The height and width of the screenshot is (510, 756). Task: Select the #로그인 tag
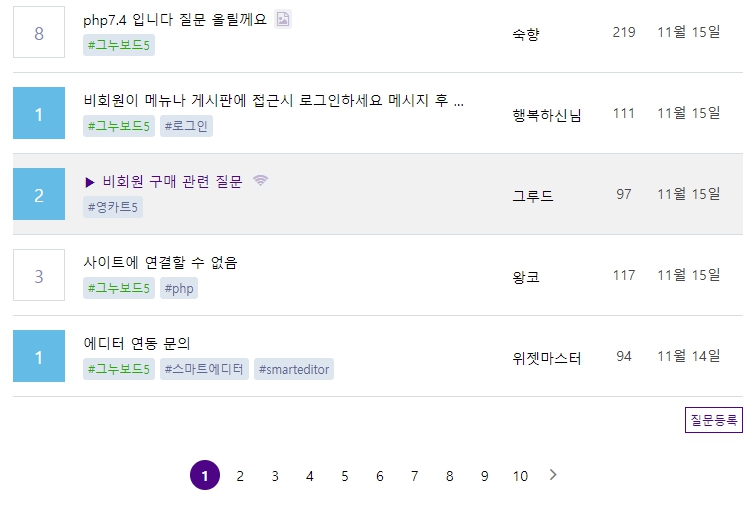tap(186, 126)
